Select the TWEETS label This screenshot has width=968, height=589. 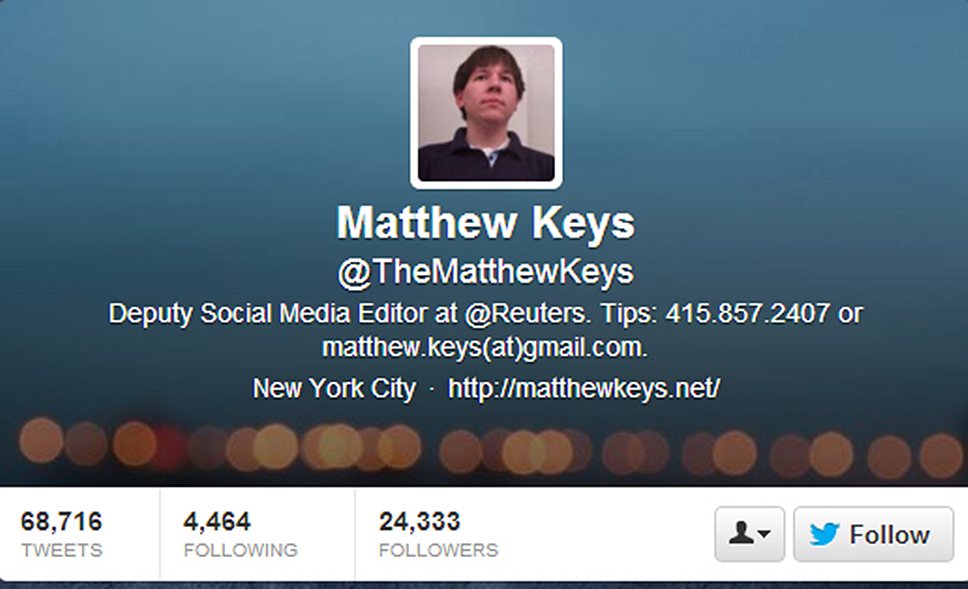point(62,550)
